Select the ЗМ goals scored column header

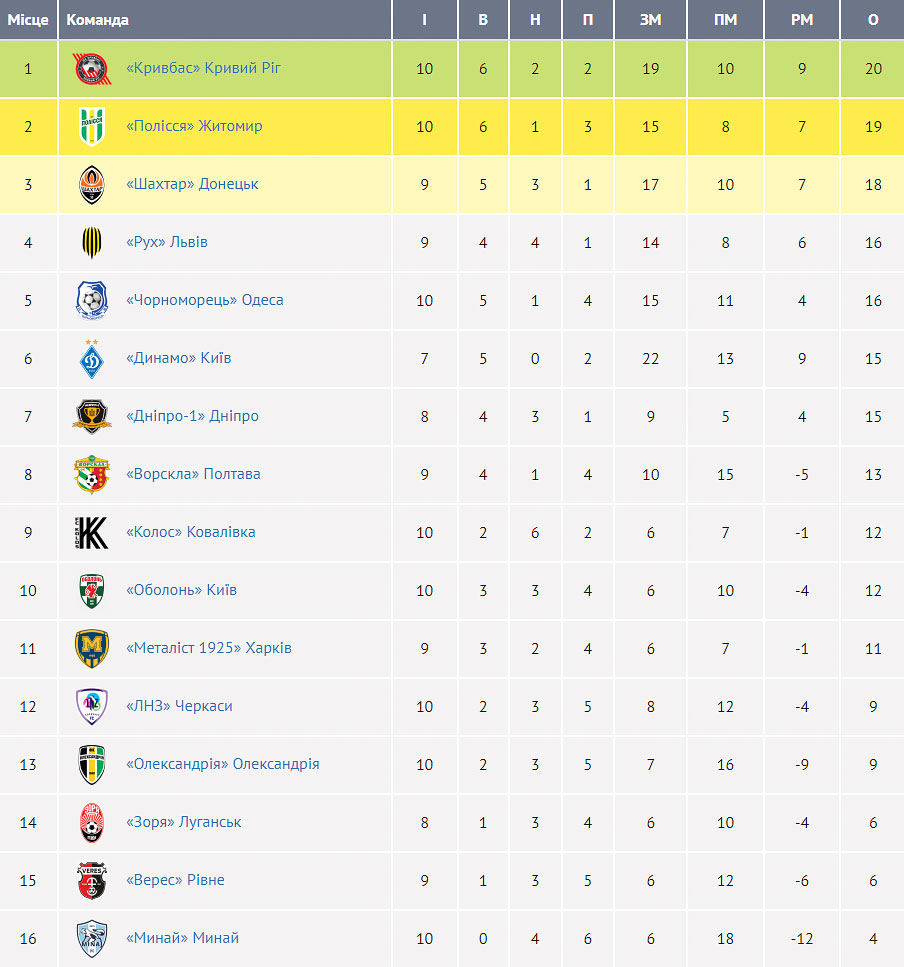click(x=651, y=20)
